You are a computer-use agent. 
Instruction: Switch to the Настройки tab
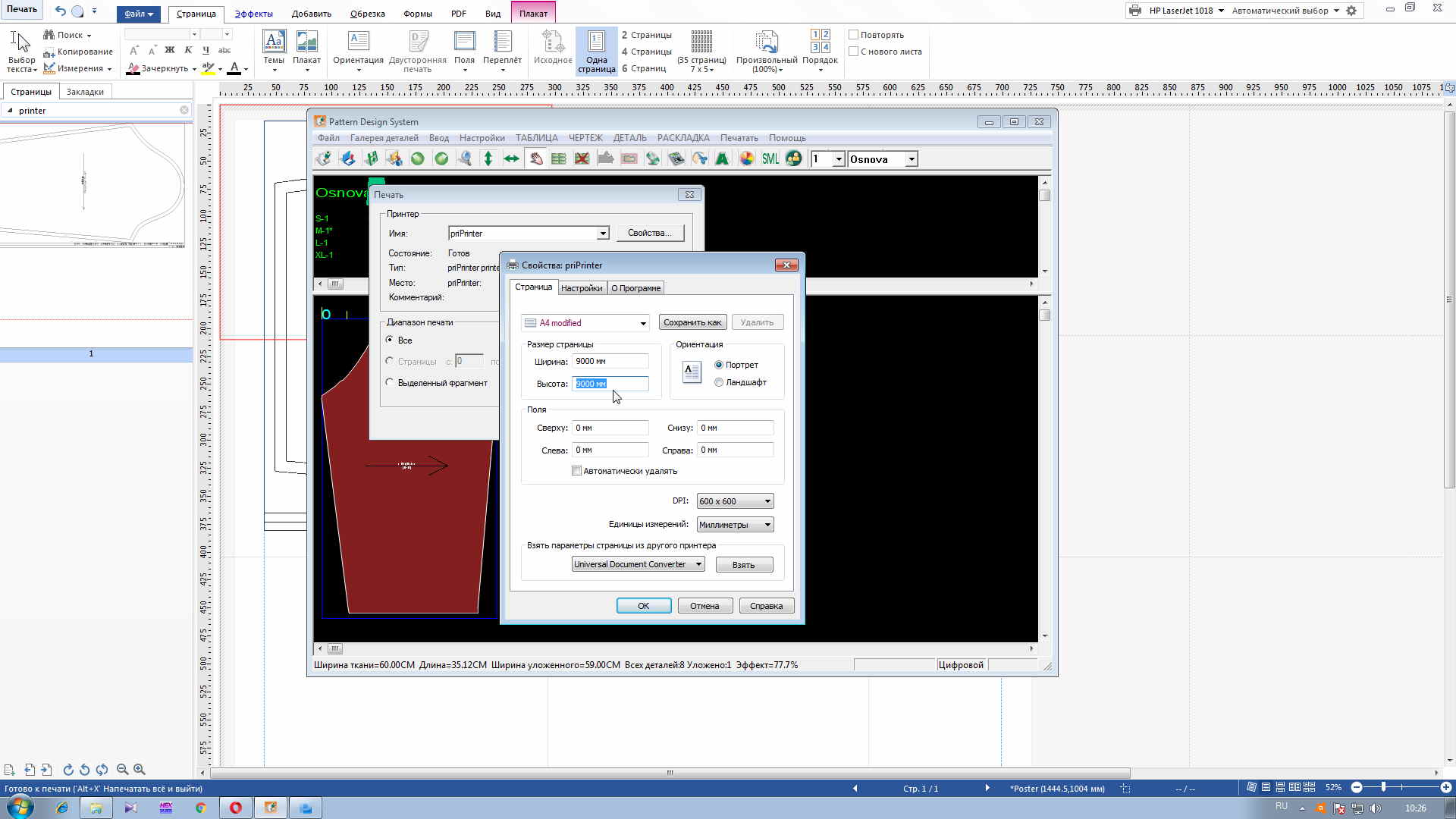(x=582, y=288)
